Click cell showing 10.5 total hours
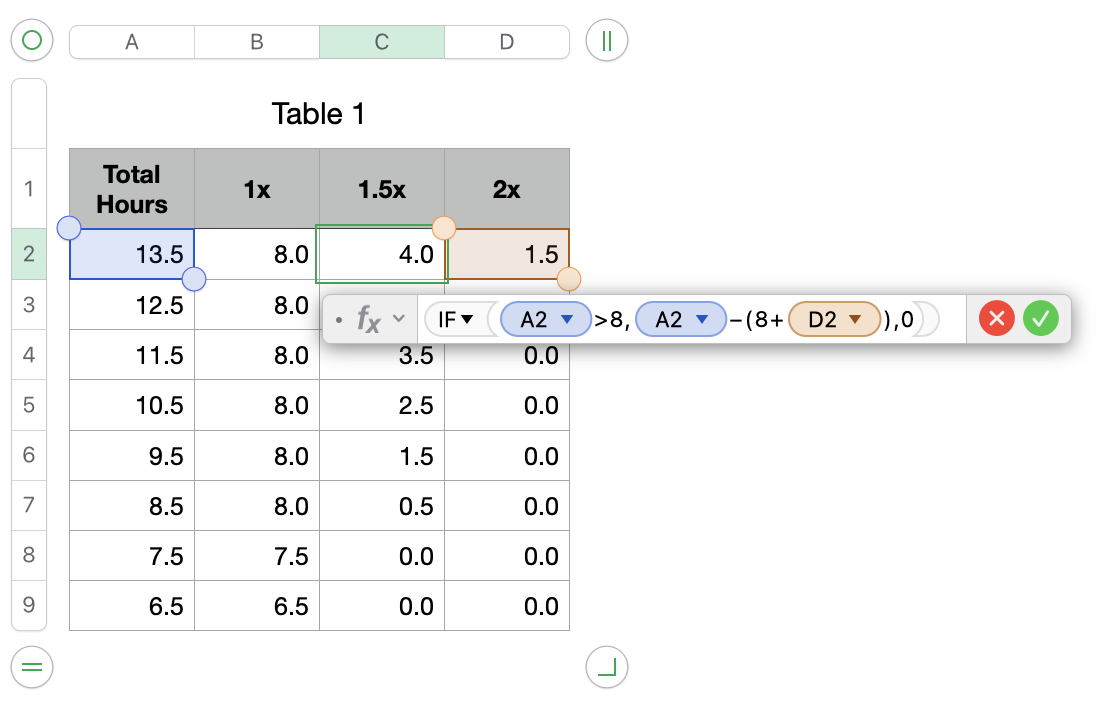Viewport: 1106px width, 702px height. [132, 405]
